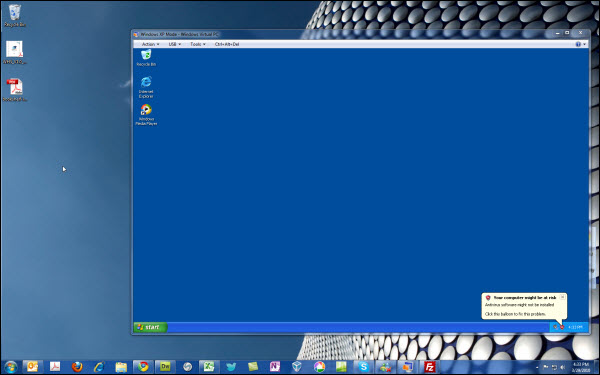Expand the Tools menu in Virtual PC
Screen dimensions: 600x375
pyautogui.click(x=197, y=44)
